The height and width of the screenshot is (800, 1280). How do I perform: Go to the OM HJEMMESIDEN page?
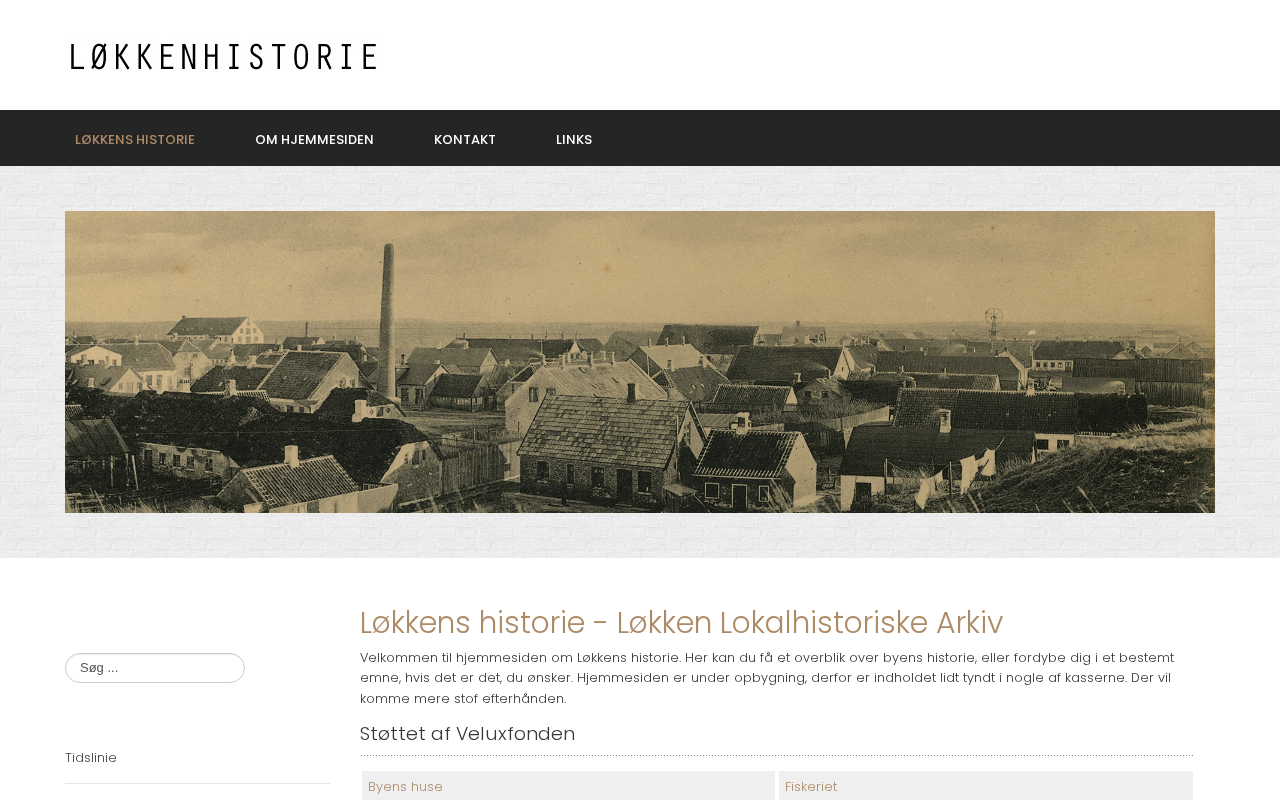tap(314, 139)
